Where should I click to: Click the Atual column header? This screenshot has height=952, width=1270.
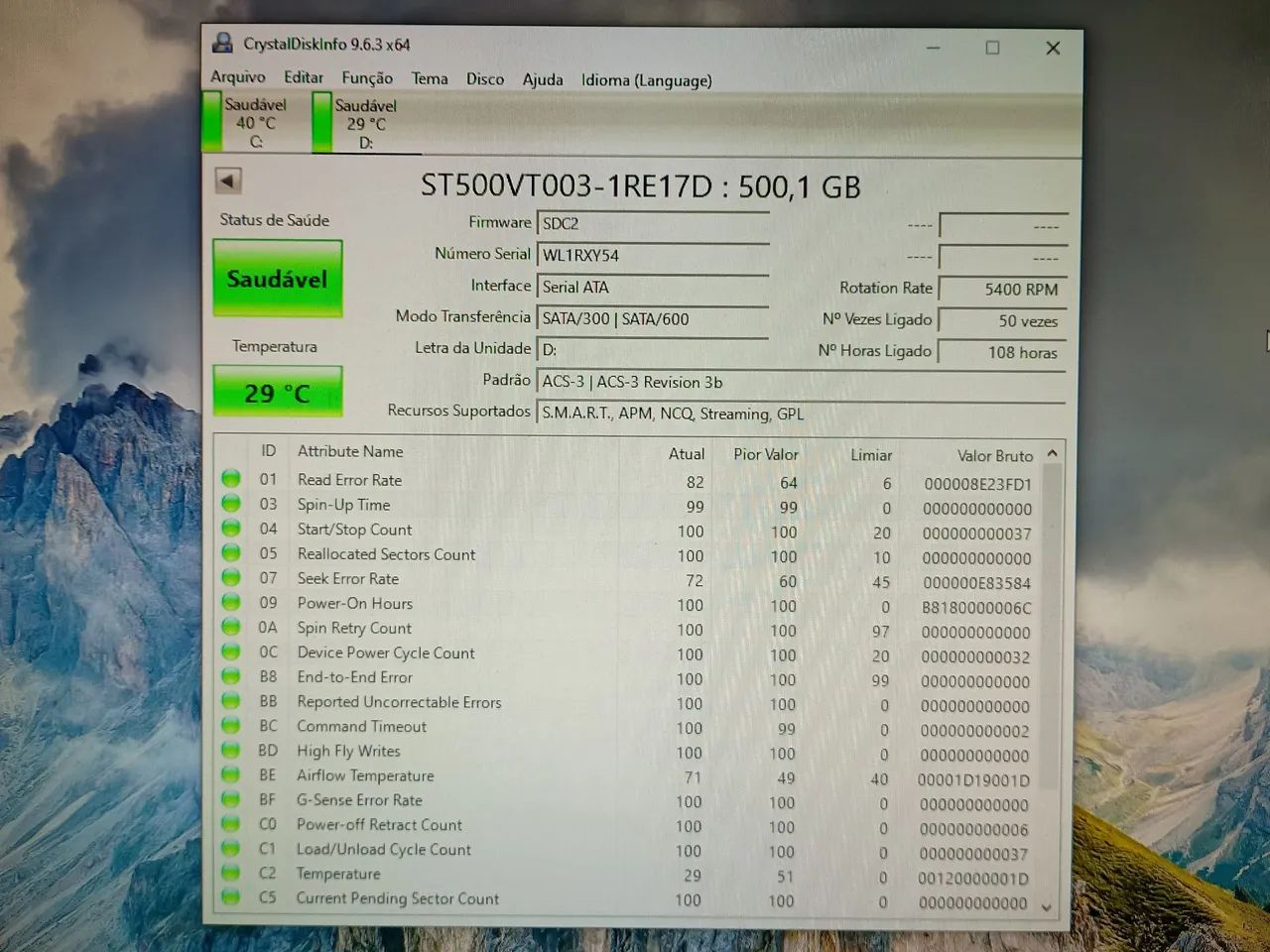click(687, 454)
